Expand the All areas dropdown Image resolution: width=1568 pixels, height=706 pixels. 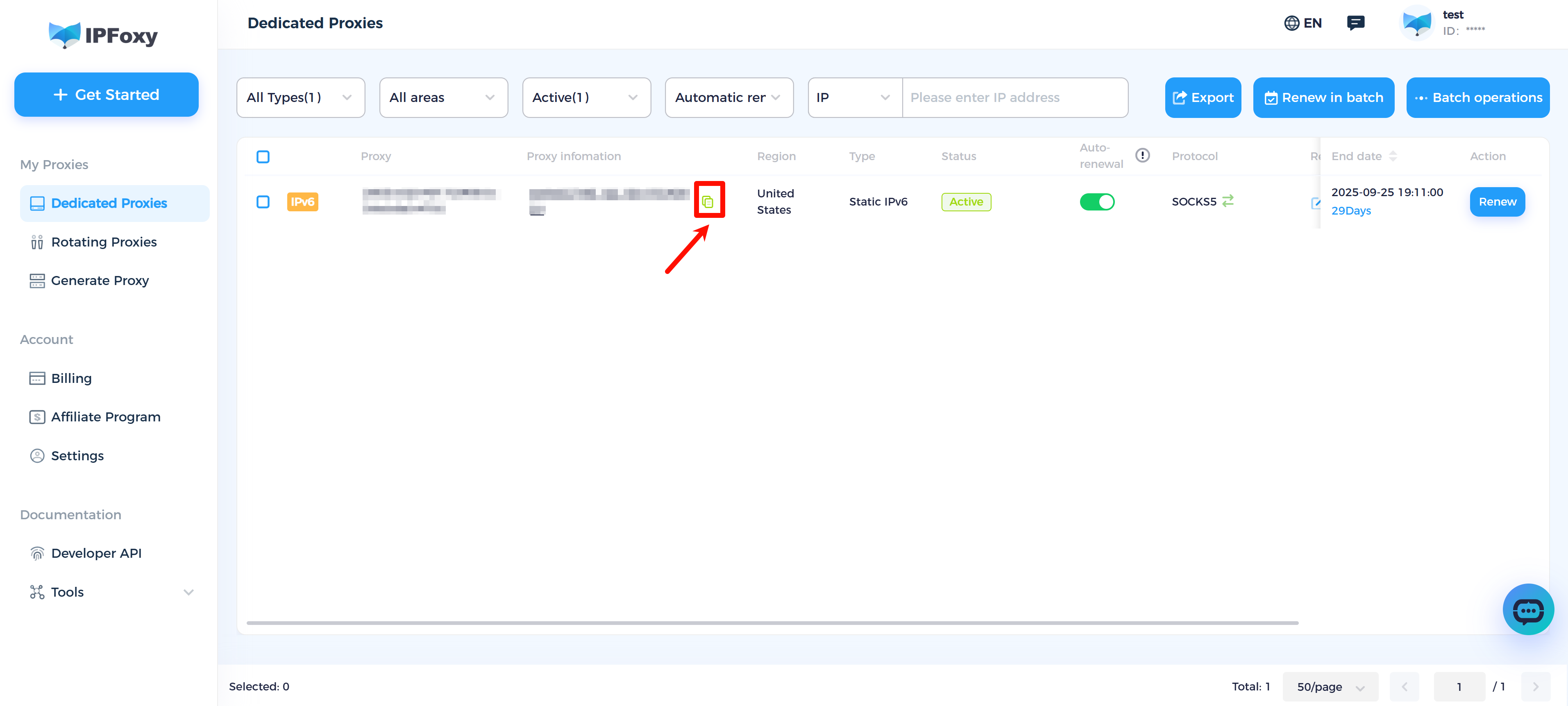pyautogui.click(x=443, y=97)
